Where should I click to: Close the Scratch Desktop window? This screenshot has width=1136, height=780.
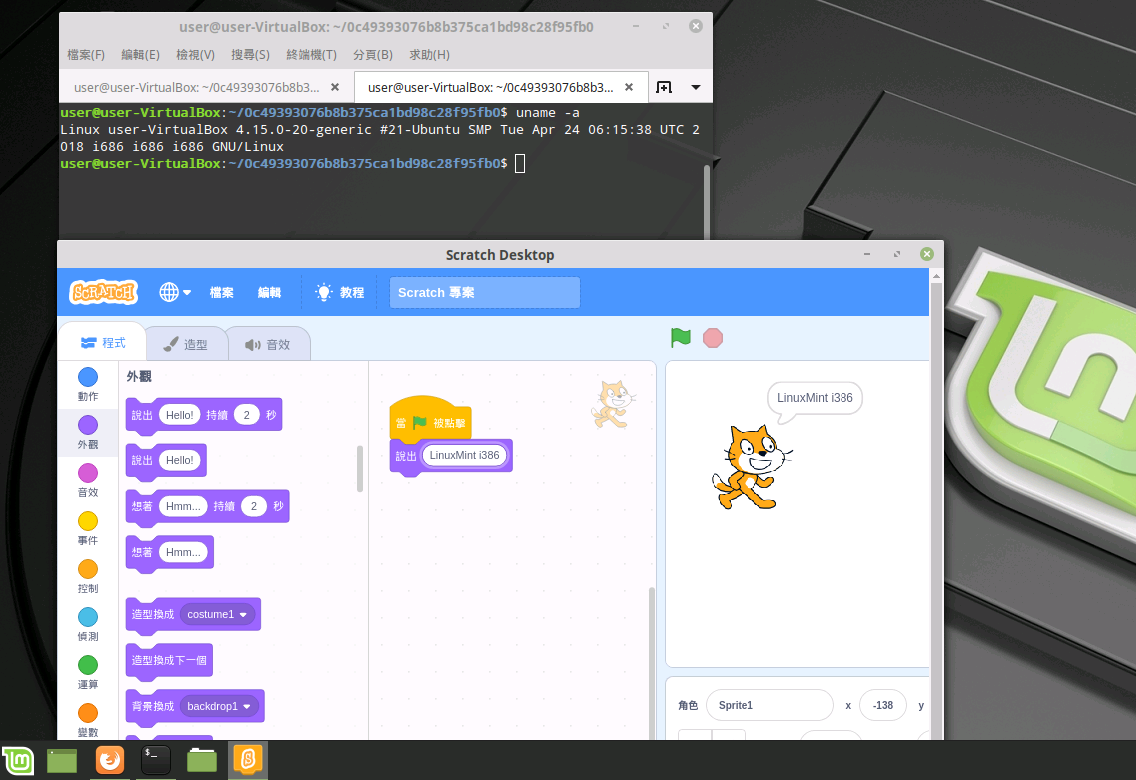click(x=927, y=254)
